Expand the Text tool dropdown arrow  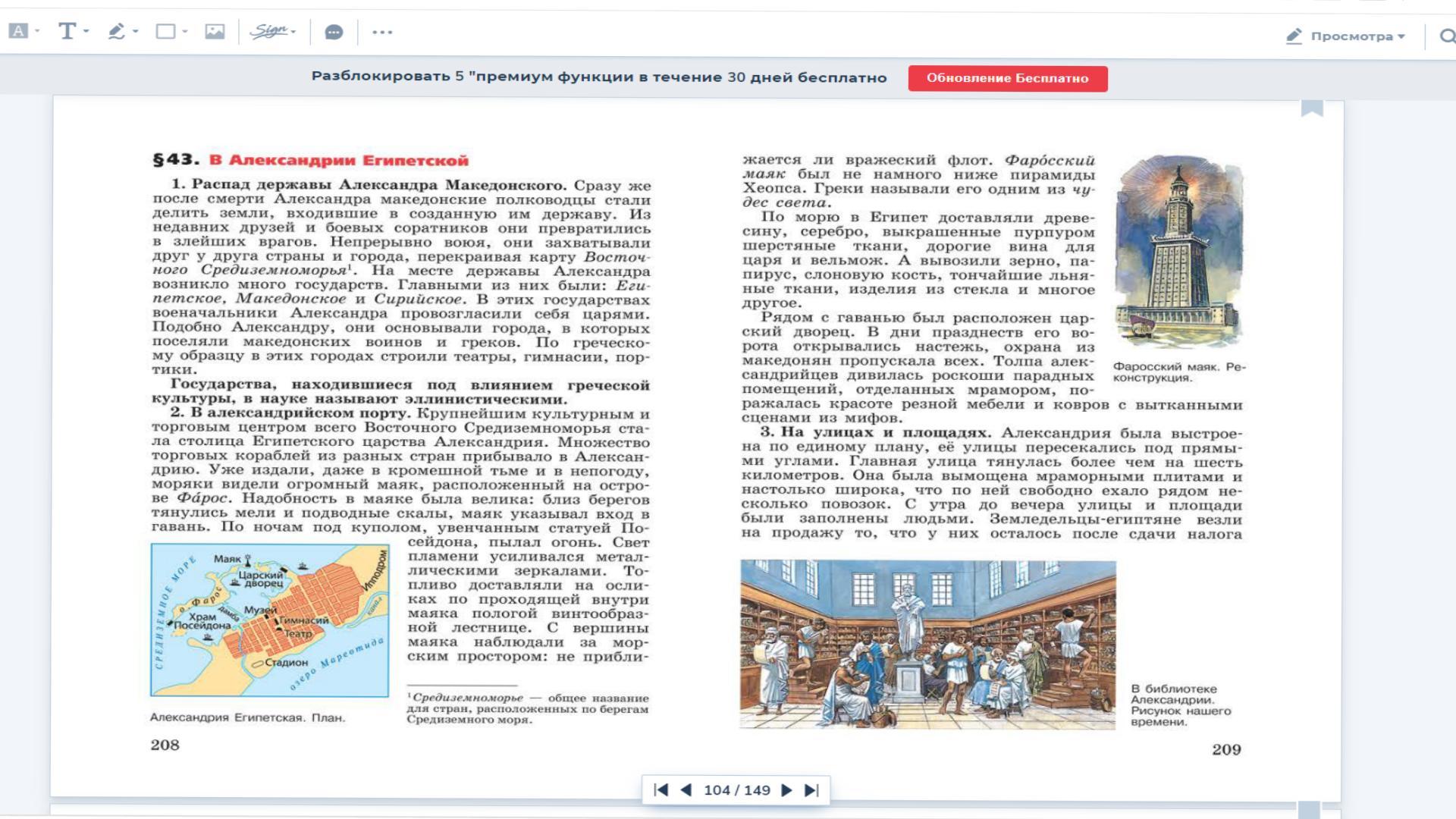coord(86,31)
